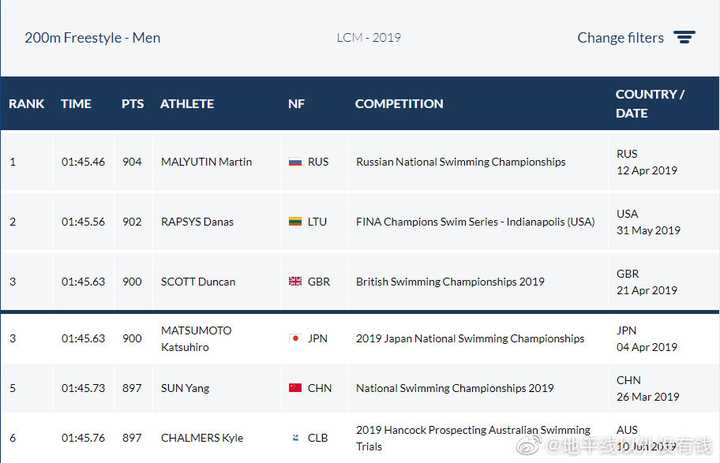The height and width of the screenshot is (463, 720).
Task: Click the flag icon next to CLB
Action: click(295, 438)
